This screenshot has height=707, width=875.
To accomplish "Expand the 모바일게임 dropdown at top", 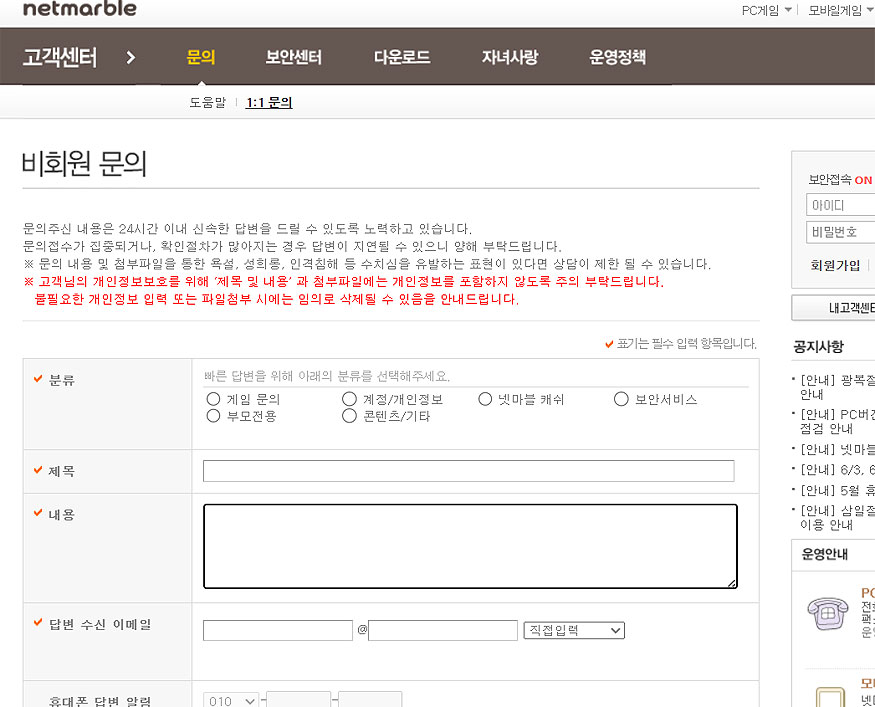I will 840,11.
